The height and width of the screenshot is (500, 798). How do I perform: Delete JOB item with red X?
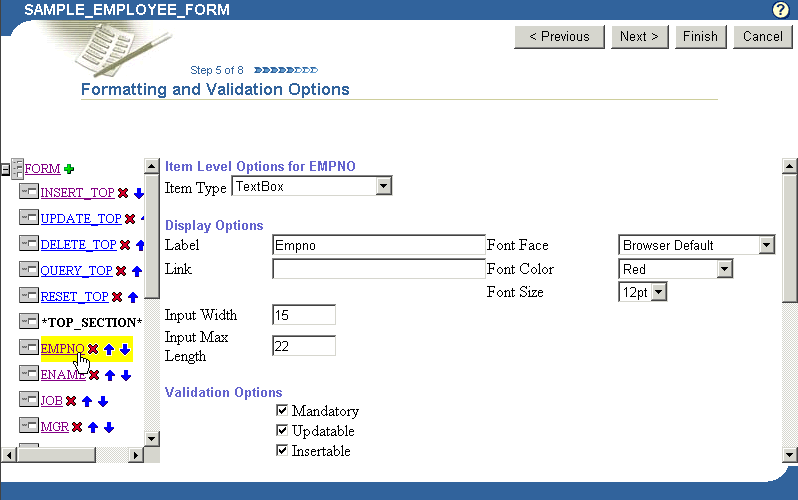point(71,401)
